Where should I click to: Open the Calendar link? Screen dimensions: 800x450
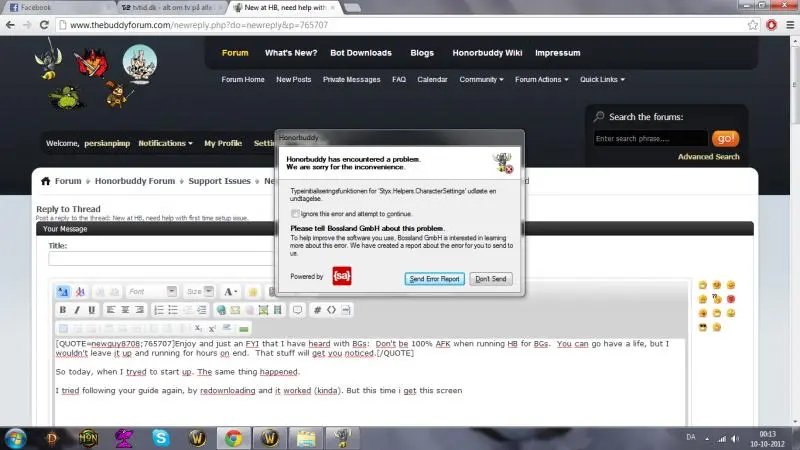[432, 80]
